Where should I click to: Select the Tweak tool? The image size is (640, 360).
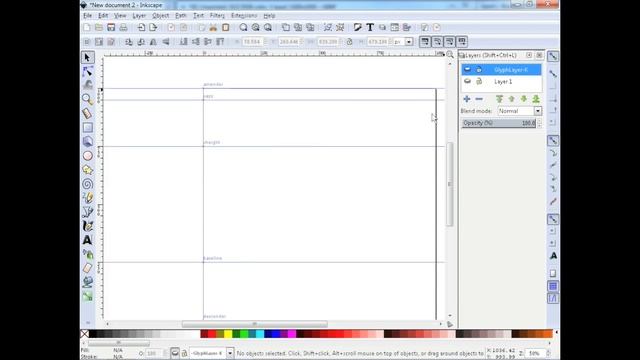[x=87, y=85]
